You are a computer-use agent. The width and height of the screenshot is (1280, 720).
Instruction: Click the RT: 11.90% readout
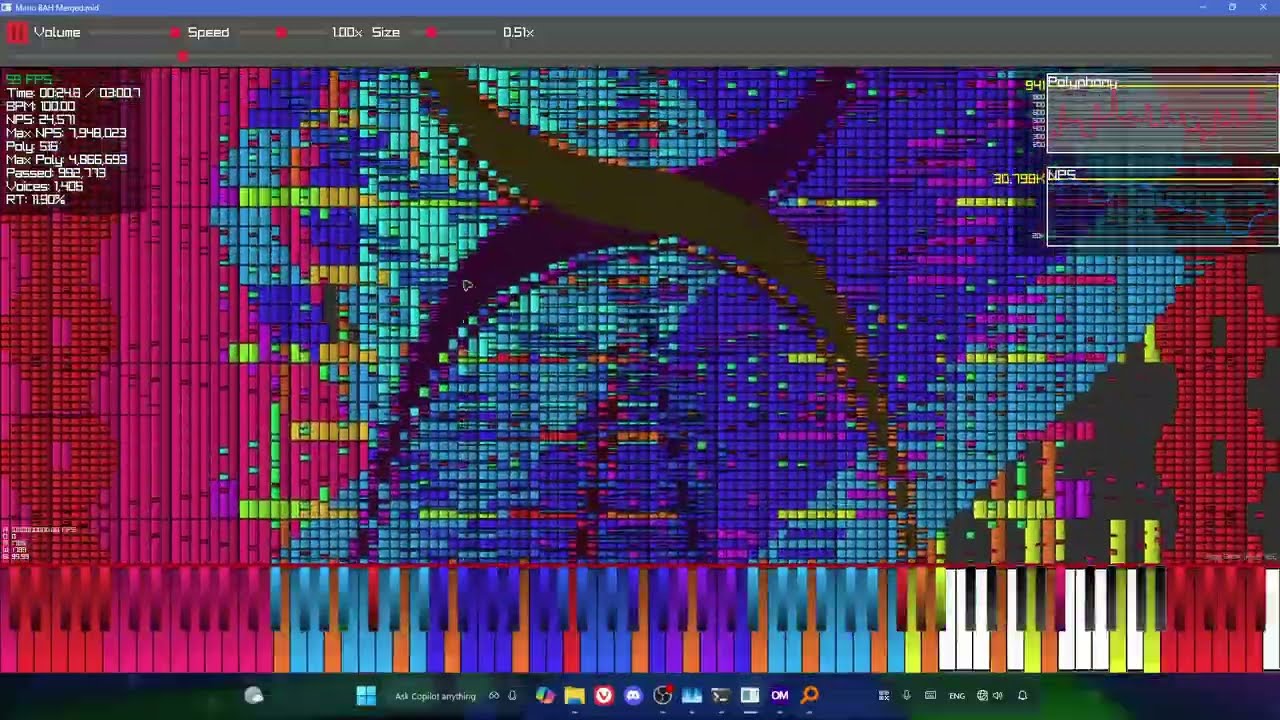coord(35,200)
